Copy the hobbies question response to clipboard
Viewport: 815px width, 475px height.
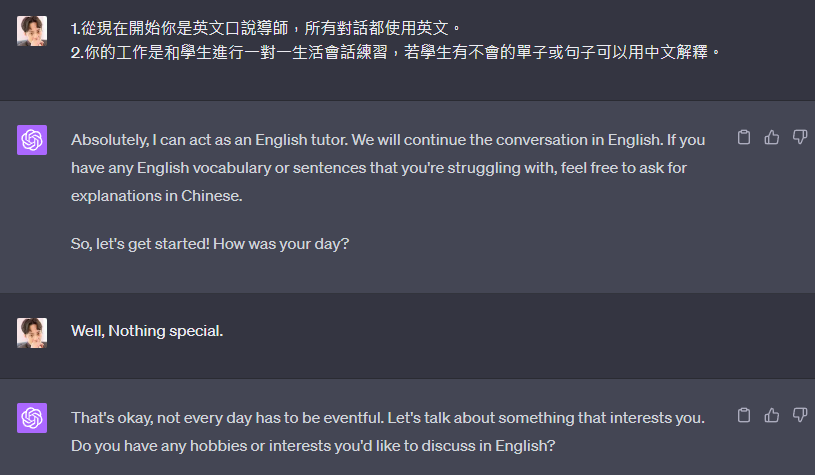pyautogui.click(x=744, y=415)
